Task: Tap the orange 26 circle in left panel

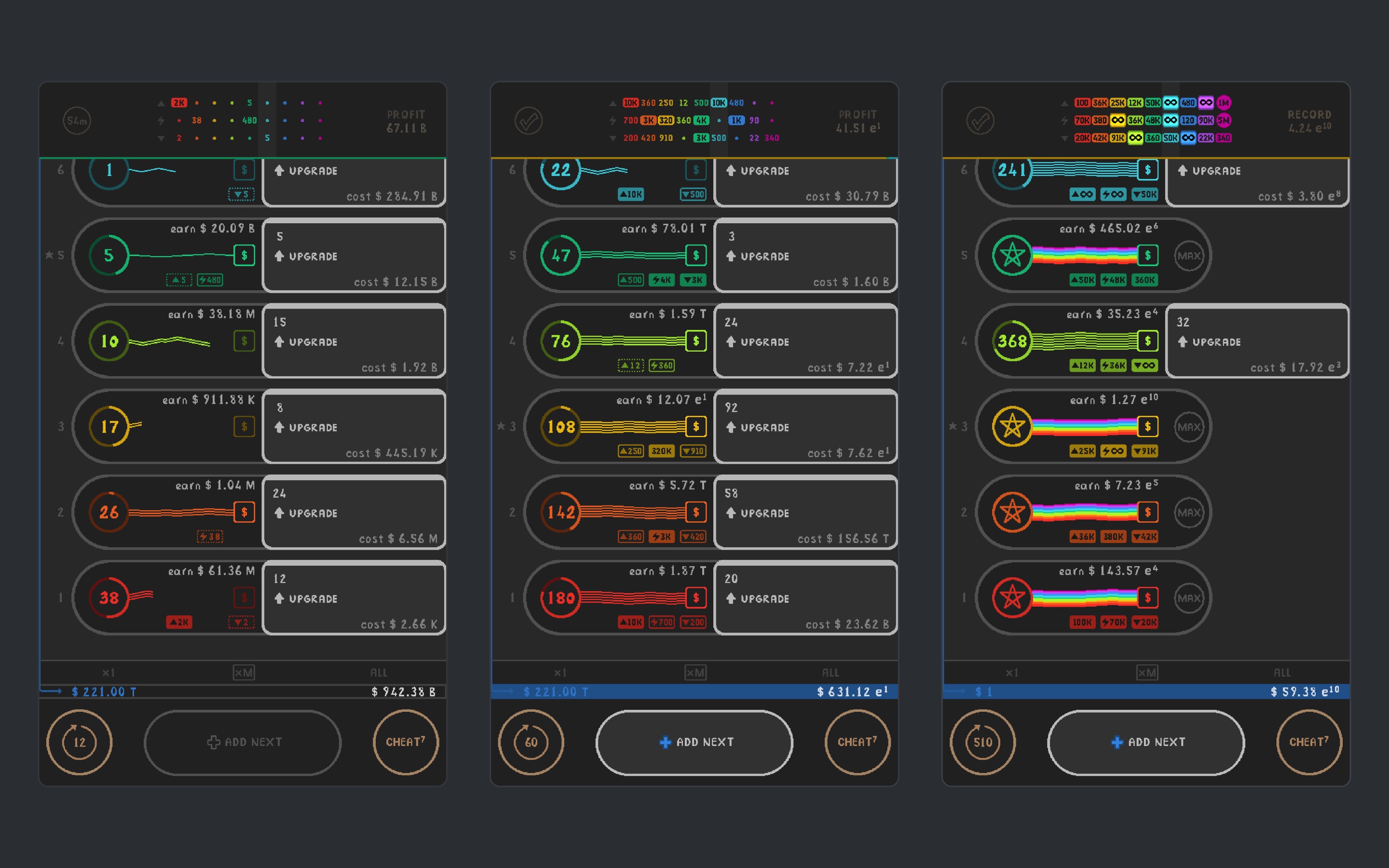Action: pos(109,512)
